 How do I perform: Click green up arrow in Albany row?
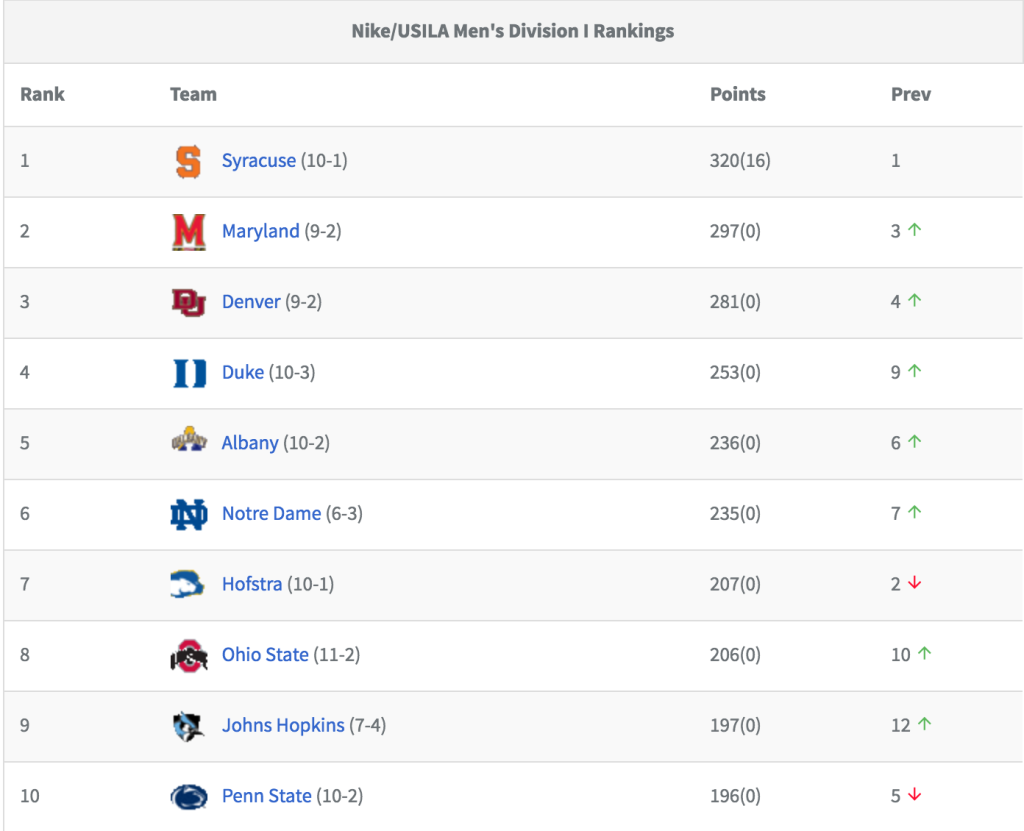coord(915,441)
